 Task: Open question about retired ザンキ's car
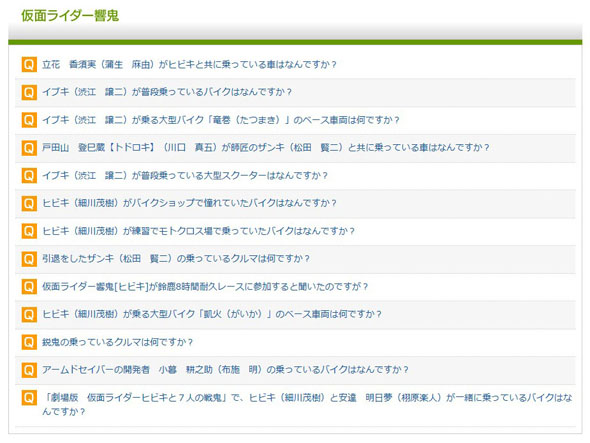point(176,259)
